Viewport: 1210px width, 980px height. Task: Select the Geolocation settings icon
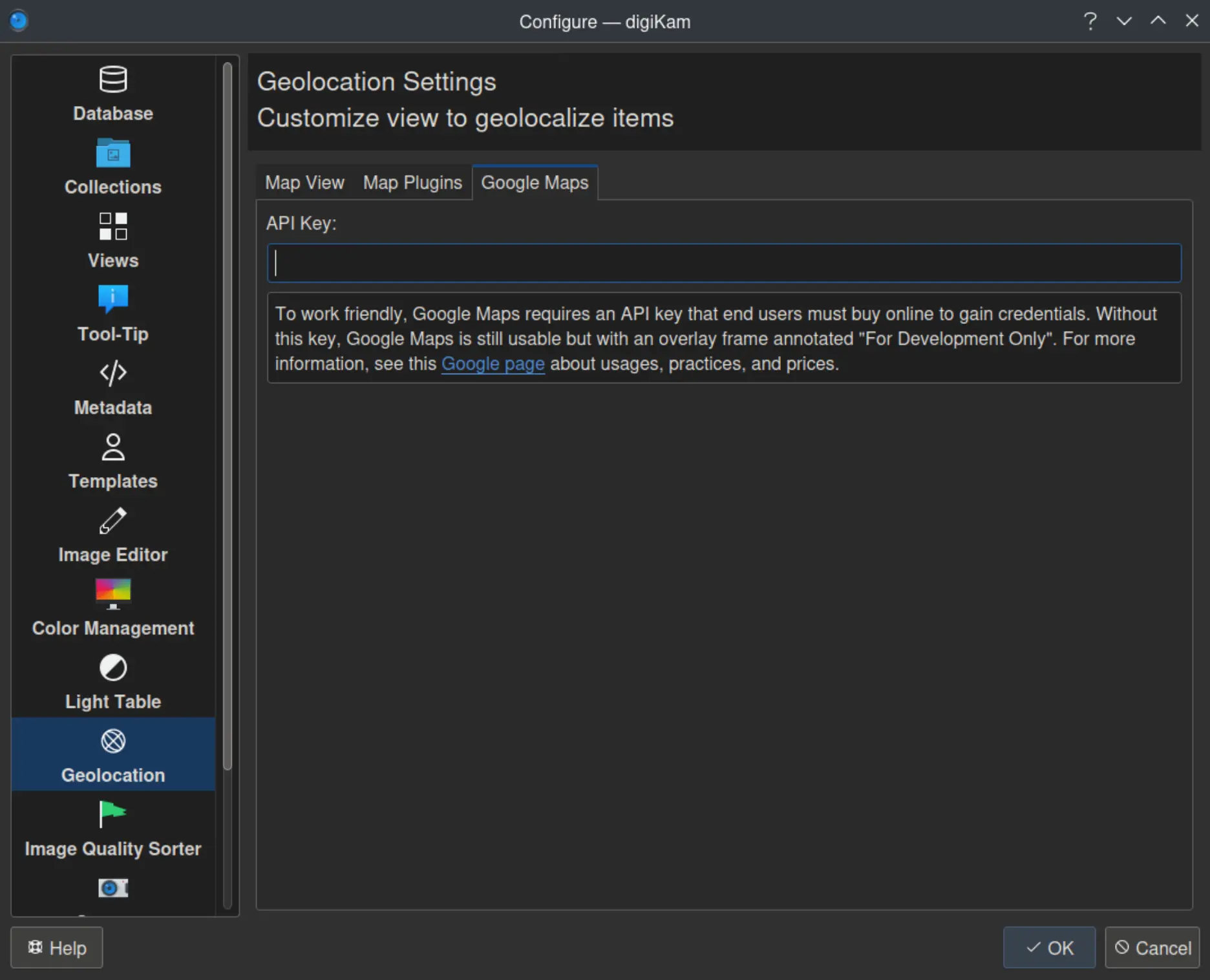point(113,755)
